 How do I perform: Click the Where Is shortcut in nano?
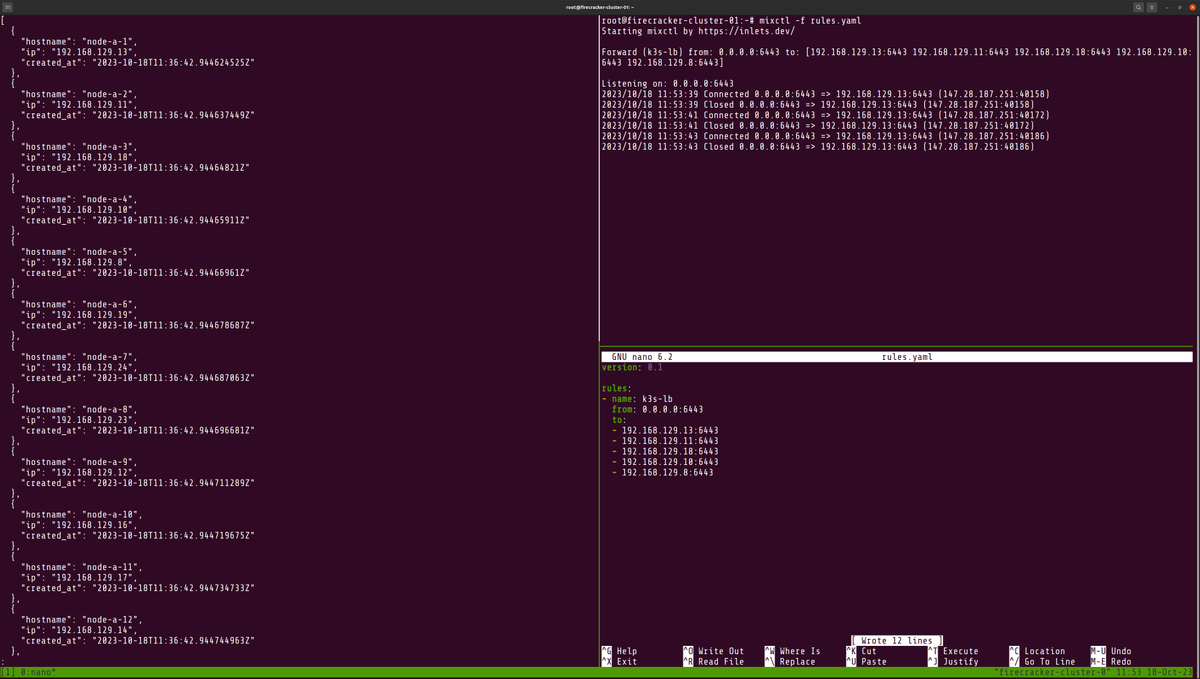tap(792, 651)
